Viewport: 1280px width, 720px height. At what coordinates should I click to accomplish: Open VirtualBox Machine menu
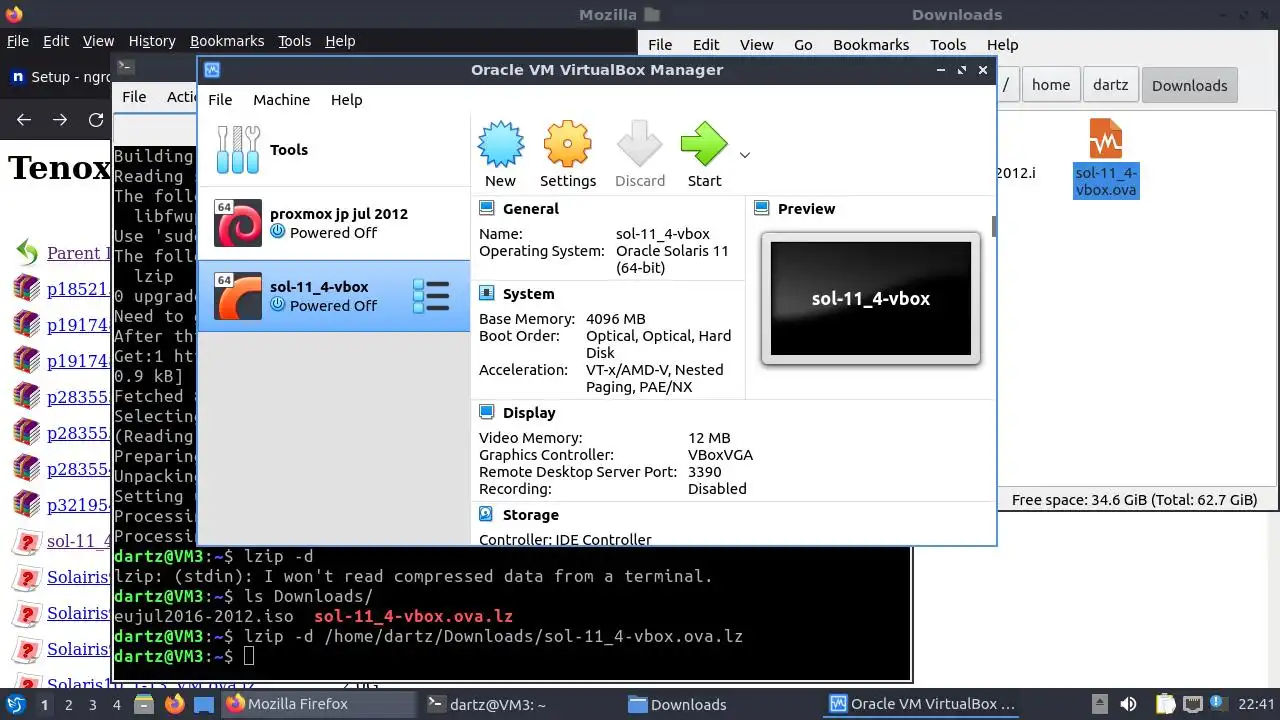tap(281, 100)
